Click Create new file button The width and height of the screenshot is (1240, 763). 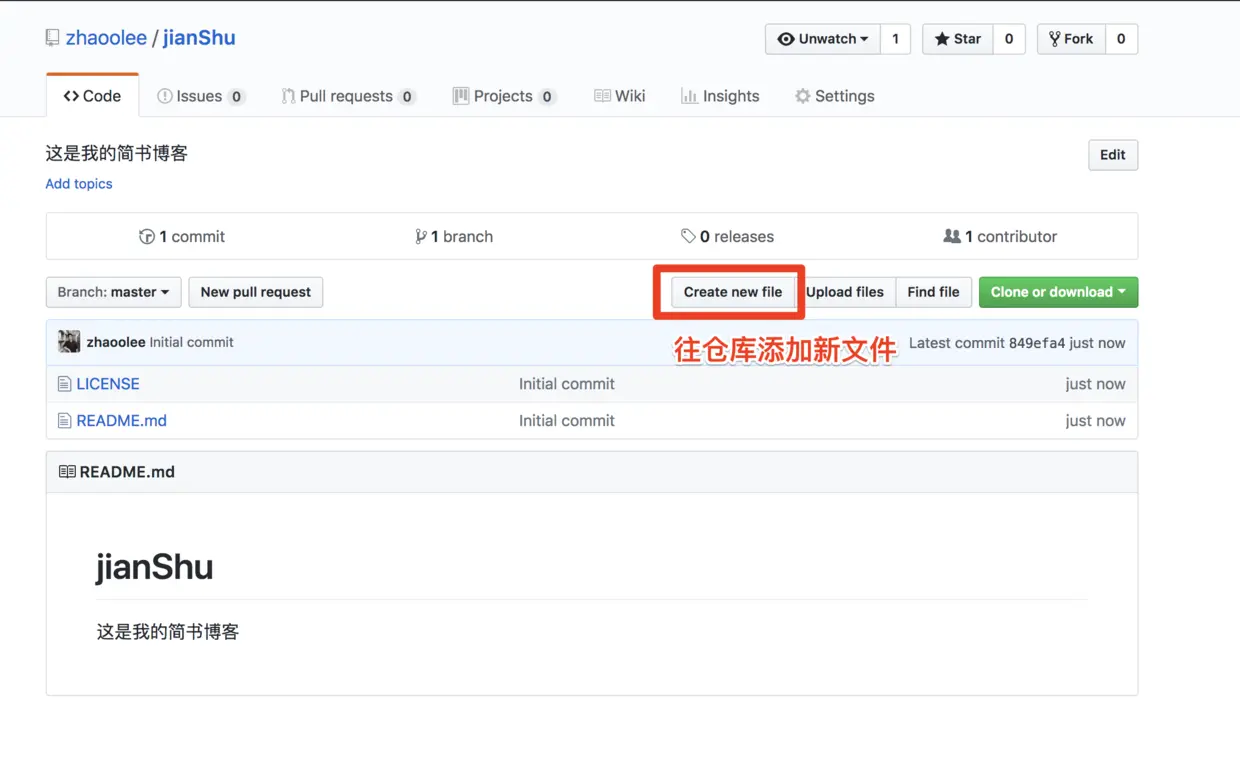coord(733,292)
